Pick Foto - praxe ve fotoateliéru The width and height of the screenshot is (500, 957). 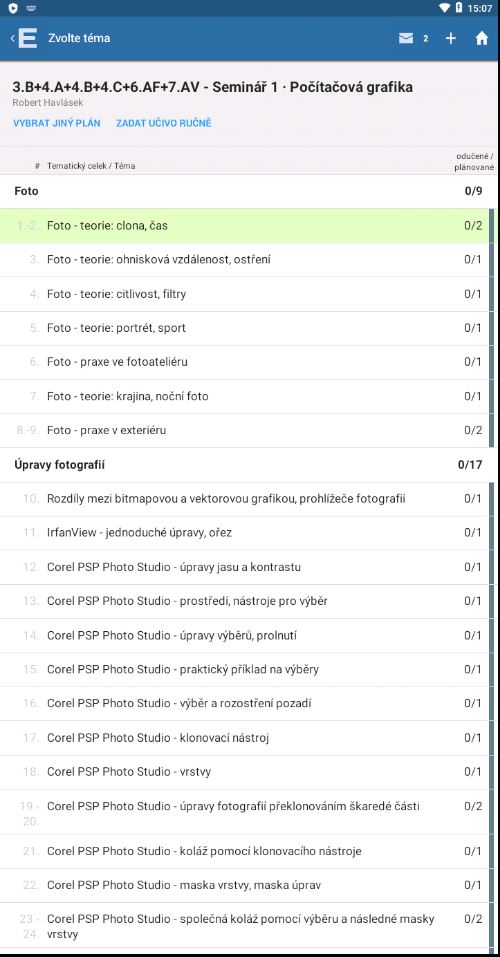(x=247, y=362)
